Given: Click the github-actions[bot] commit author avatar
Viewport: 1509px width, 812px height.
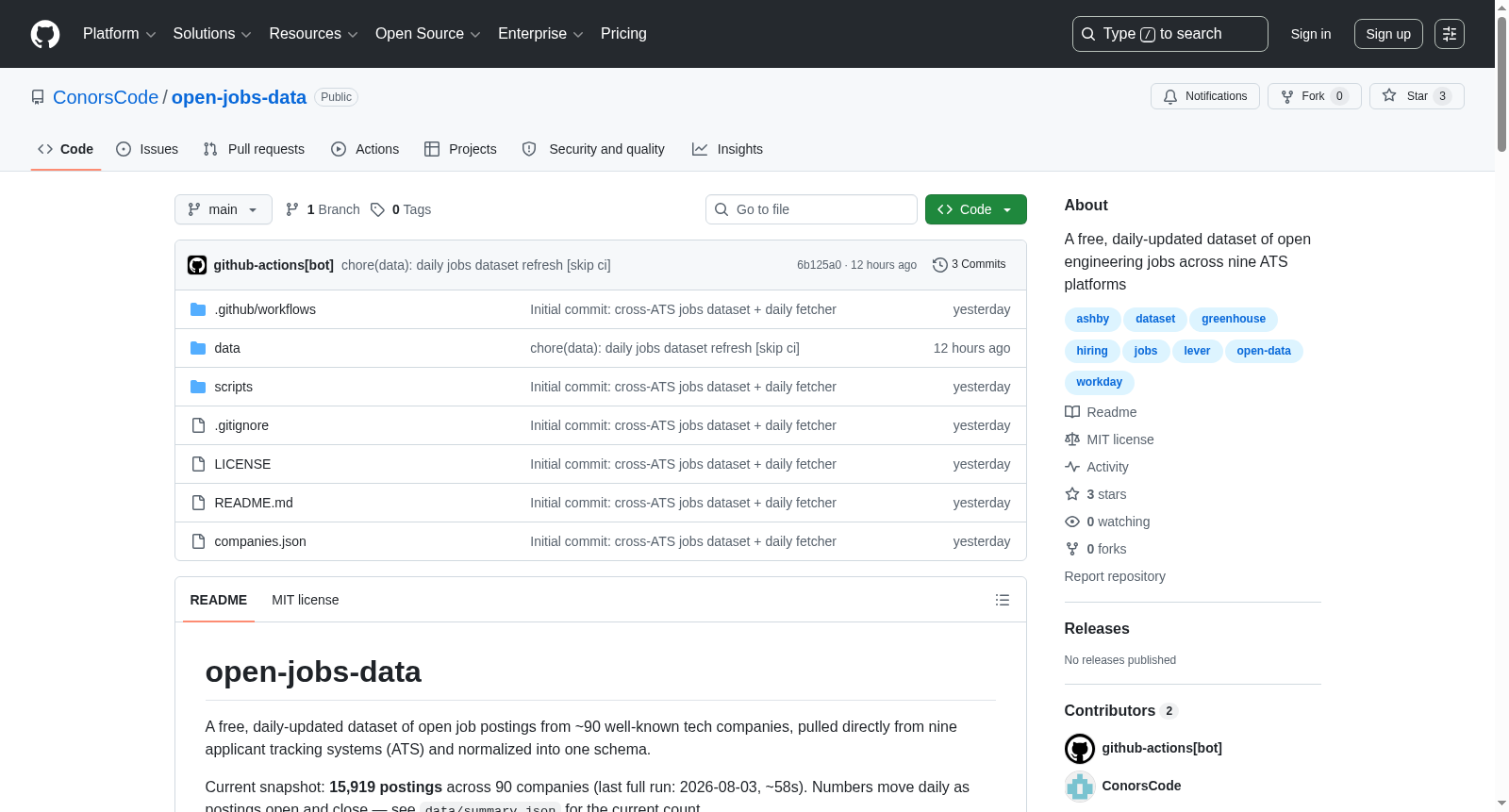Looking at the screenshot, I should [x=197, y=265].
